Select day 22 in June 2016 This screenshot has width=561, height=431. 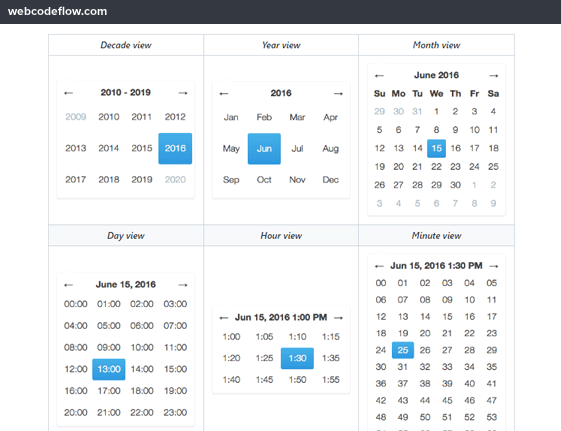click(x=436, y=167)
